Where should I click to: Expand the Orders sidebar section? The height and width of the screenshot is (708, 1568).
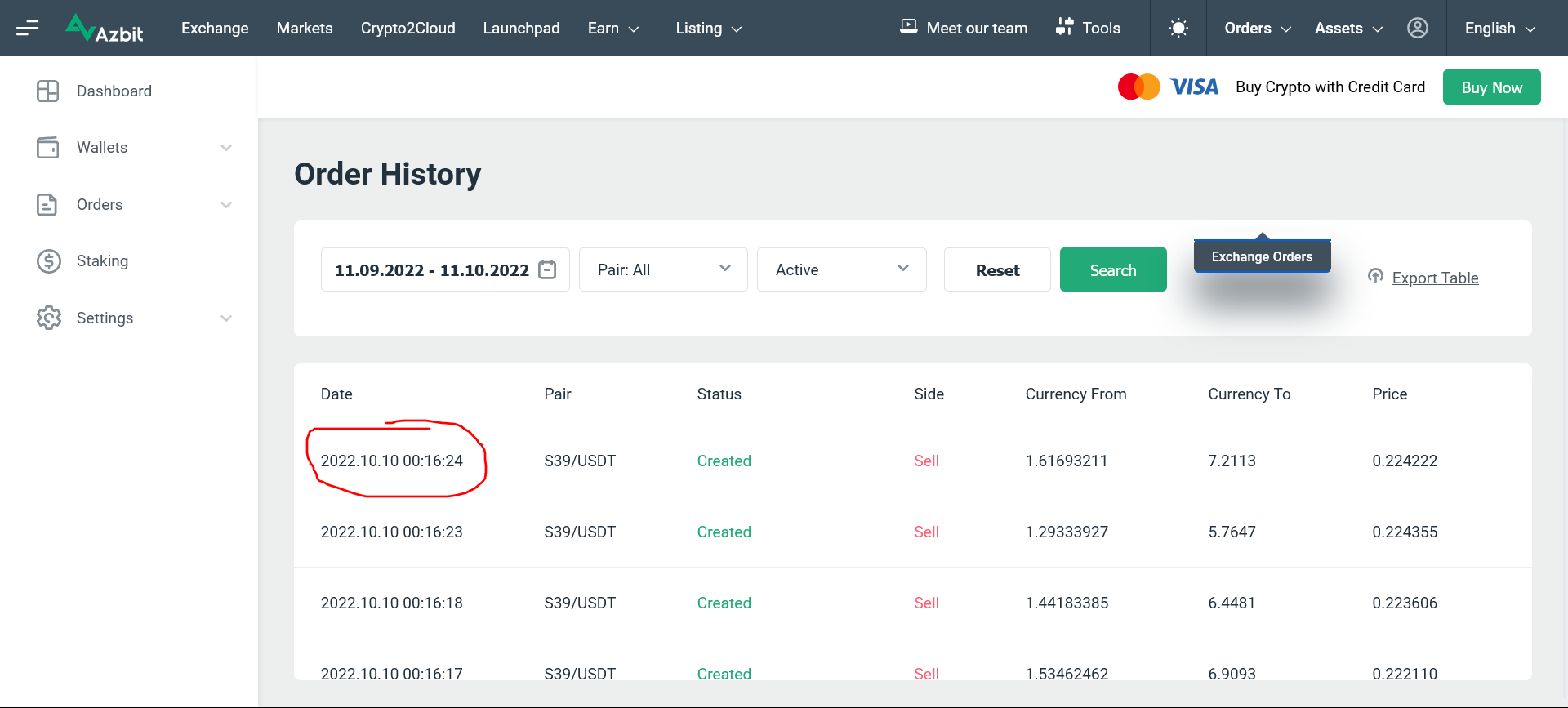[226, 205]
